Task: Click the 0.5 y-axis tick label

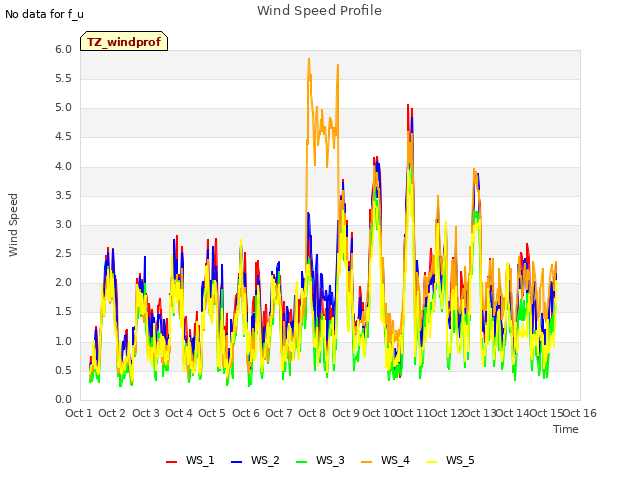Action: [x=63, y=371]
